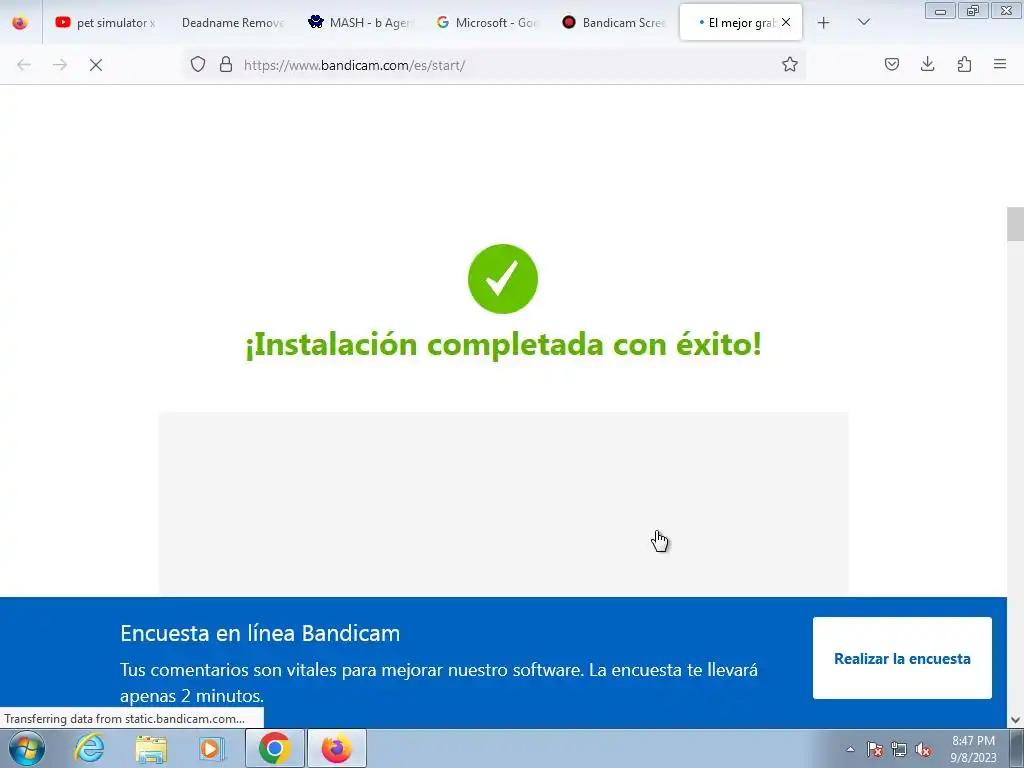Open the Windows Start orb

pyautogui.click(x=27, y=748)
